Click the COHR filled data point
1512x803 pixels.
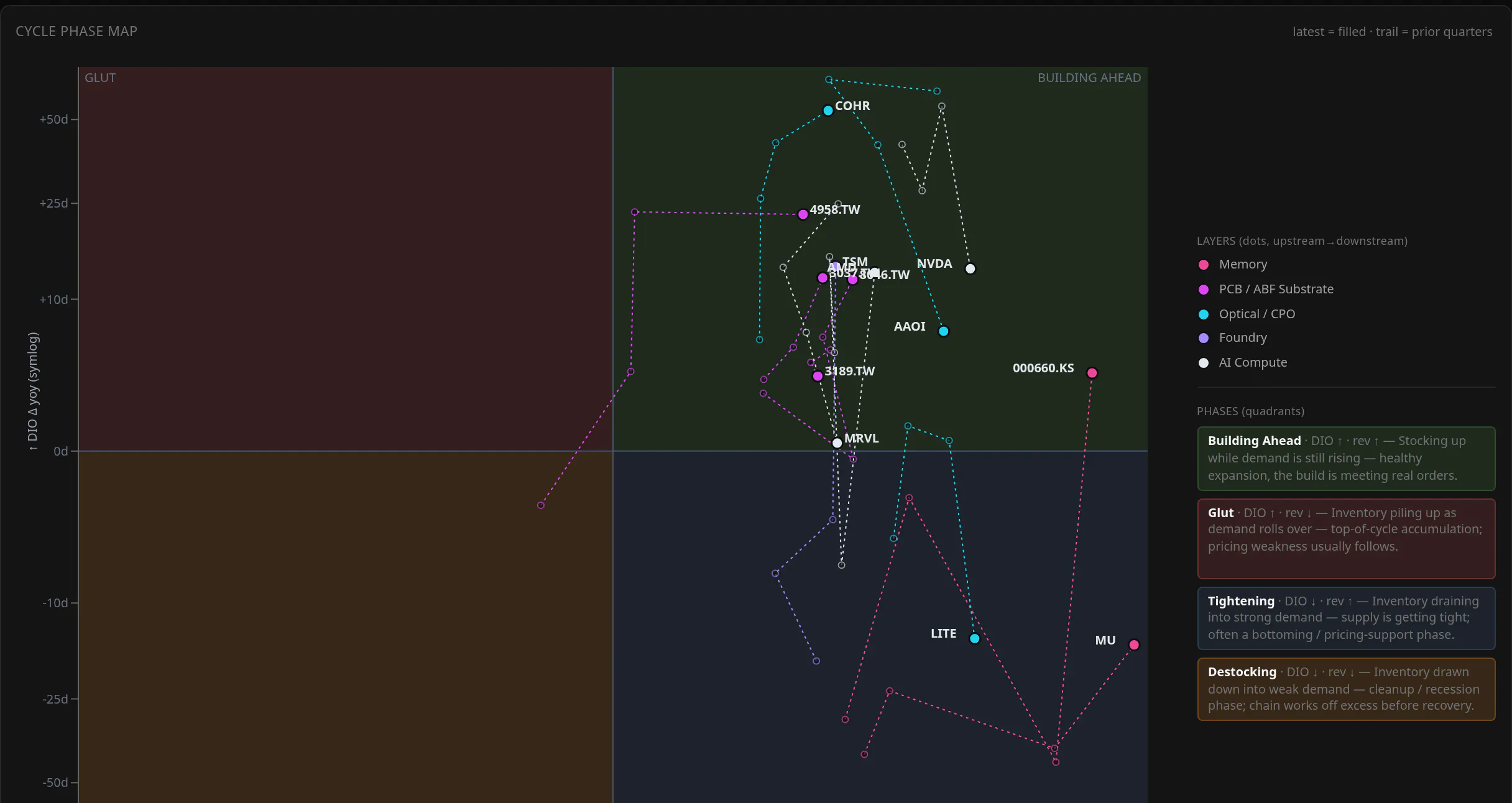[828, 111]
